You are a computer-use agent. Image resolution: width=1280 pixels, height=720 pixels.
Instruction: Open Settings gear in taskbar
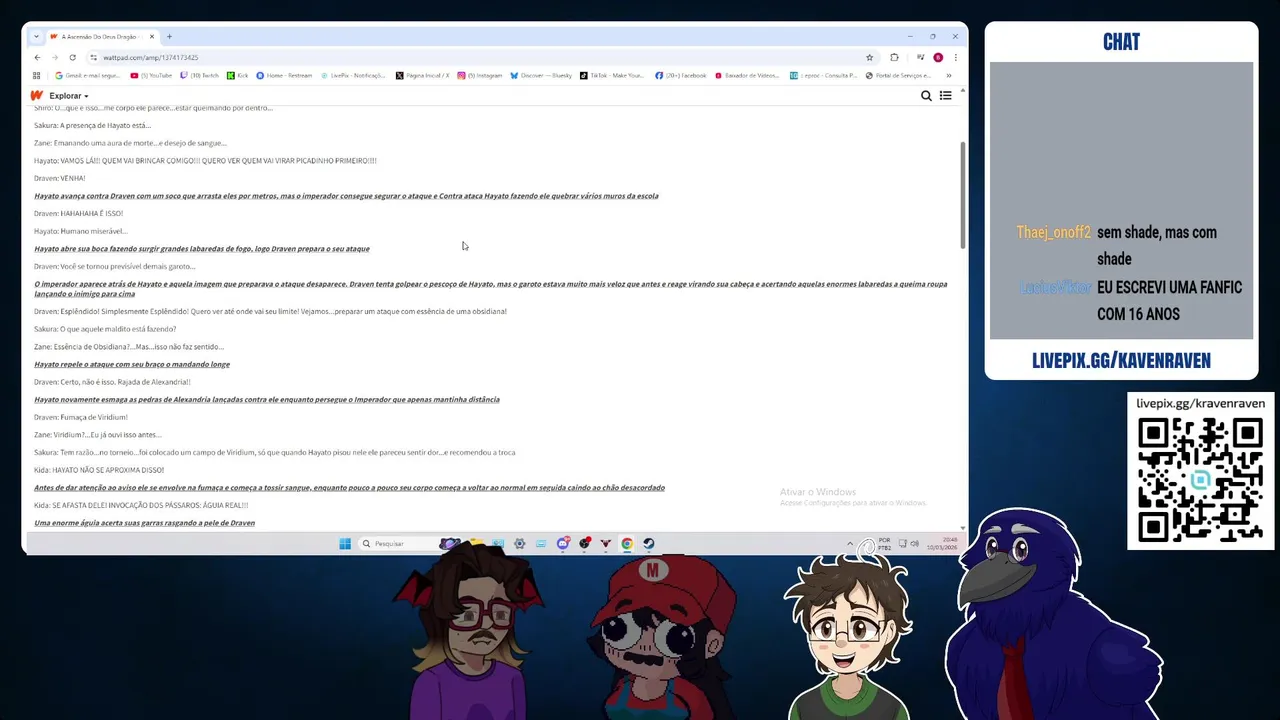pyautogui.click(x=519, y=544)
